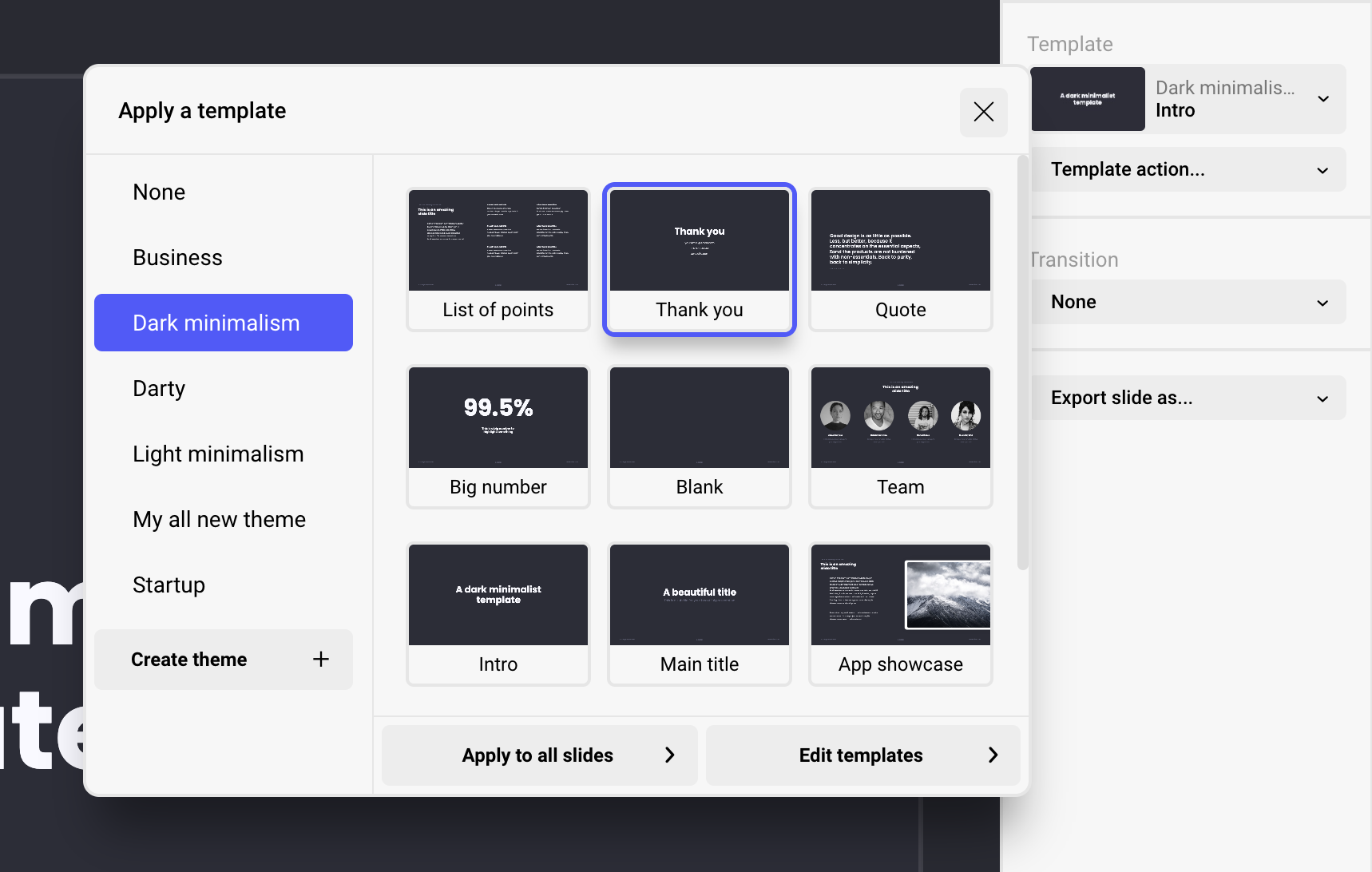Select the Big number template
The image size is (1372, 872).
click(498, 436)
